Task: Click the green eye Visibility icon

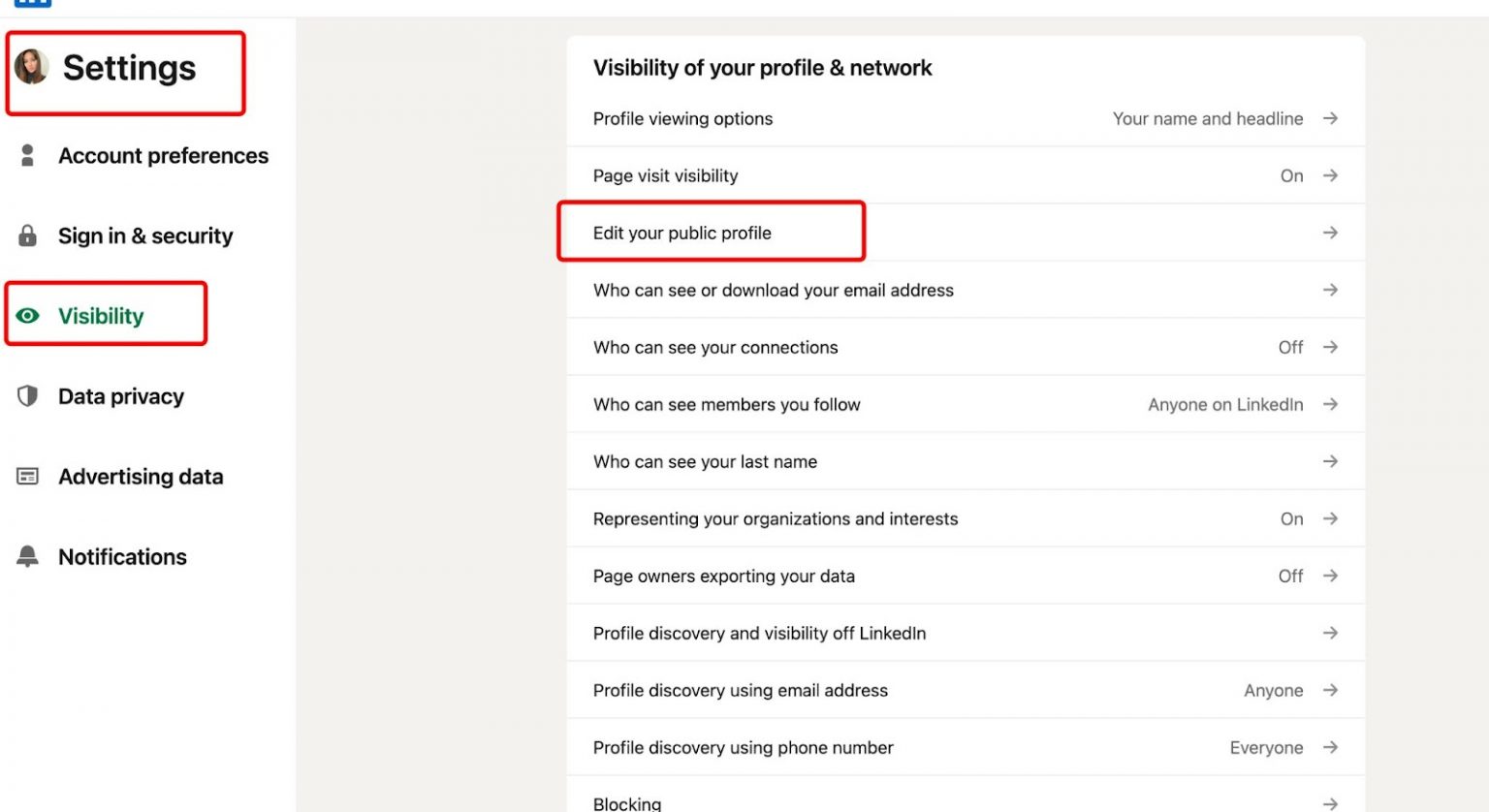Action: (x=28, y=316)
